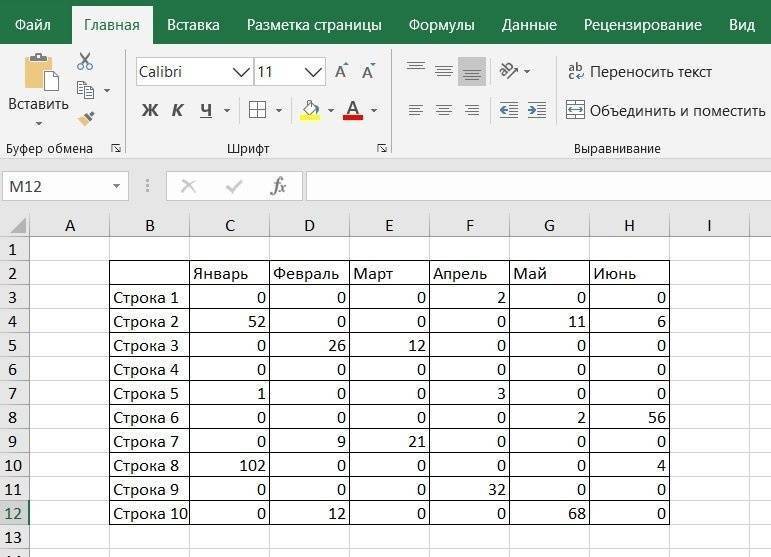771x557 pixels.
Task: Open borders dropdown arrow
Action: [279, 111]
